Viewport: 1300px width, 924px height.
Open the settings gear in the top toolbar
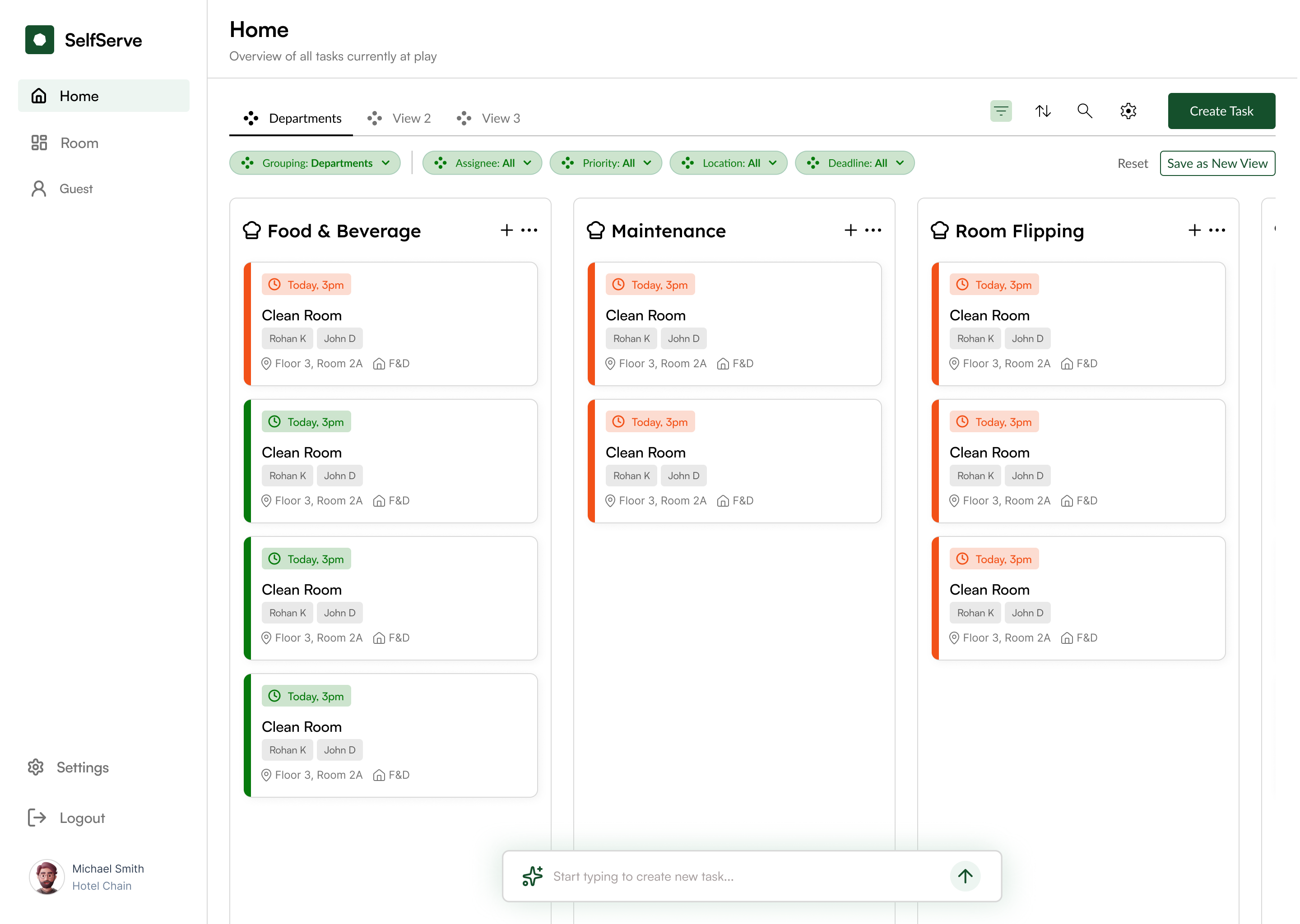click(1128, 111)
